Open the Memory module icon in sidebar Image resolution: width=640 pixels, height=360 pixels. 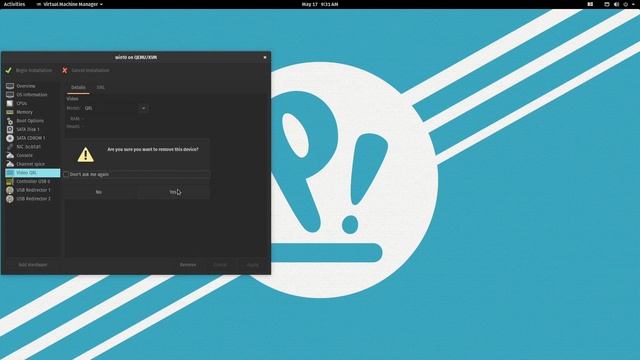tap(10, 112)
